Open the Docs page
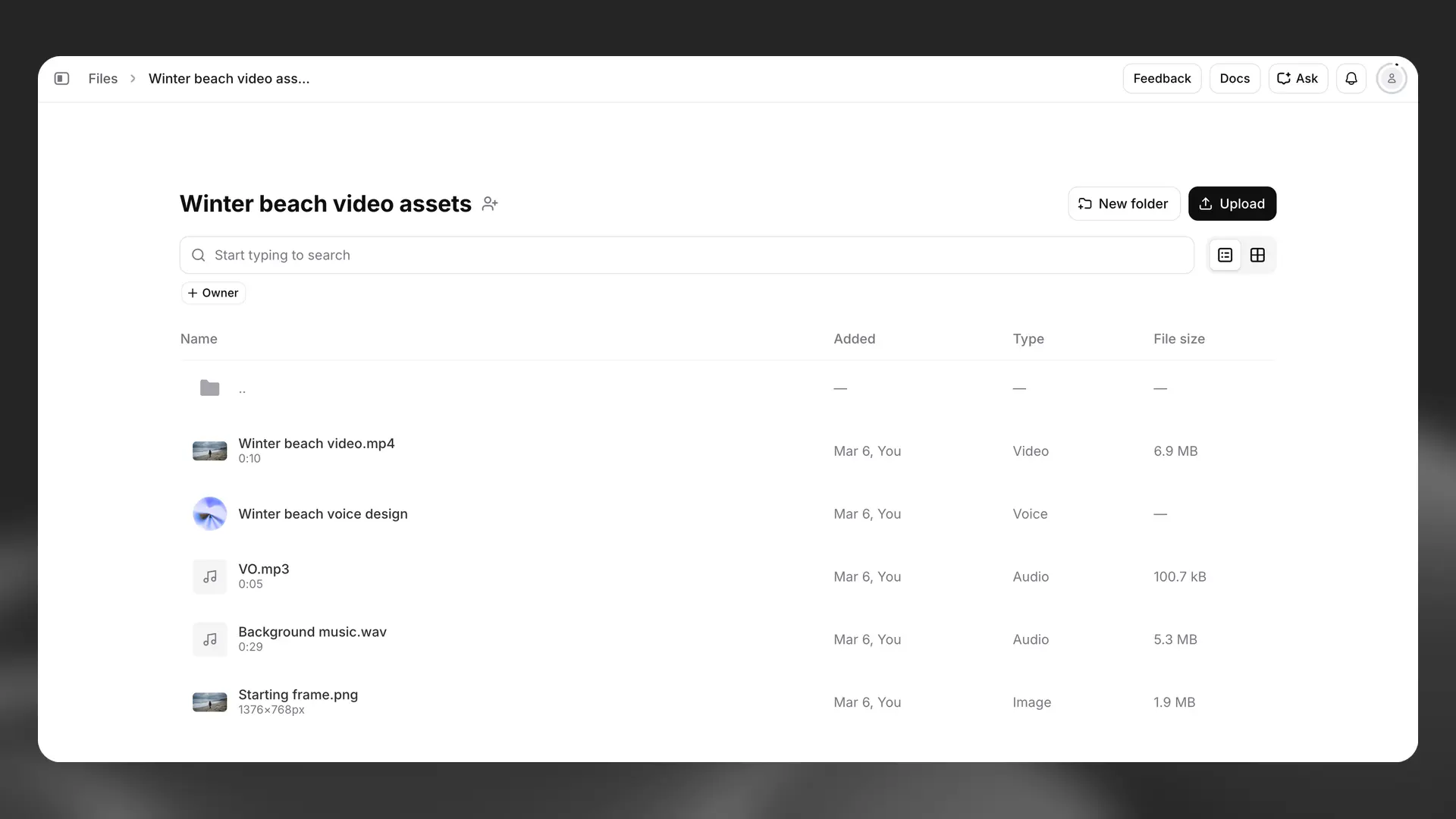This screenshot has height=819, width=1456. tap(1235, 78)
